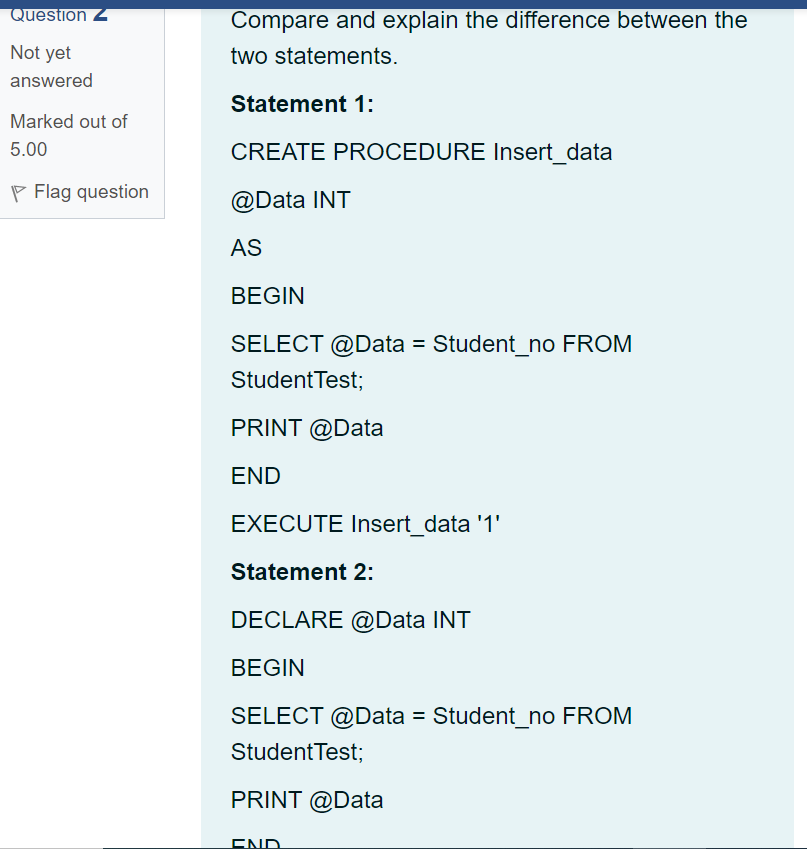Click the PRINT @Data line under Statement 1

[306, 427]
